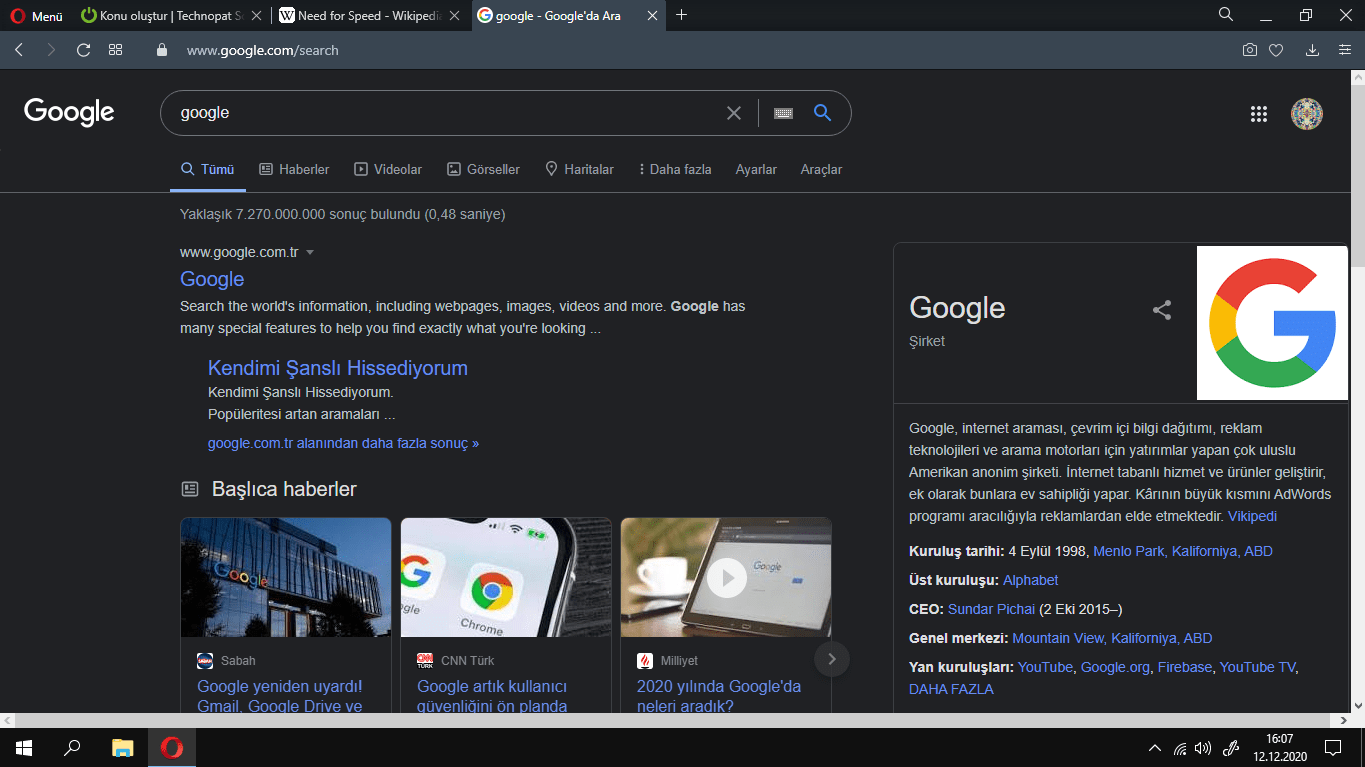
Task: Play the Milliyet news video thumbnail
Action: click(726, 577)
